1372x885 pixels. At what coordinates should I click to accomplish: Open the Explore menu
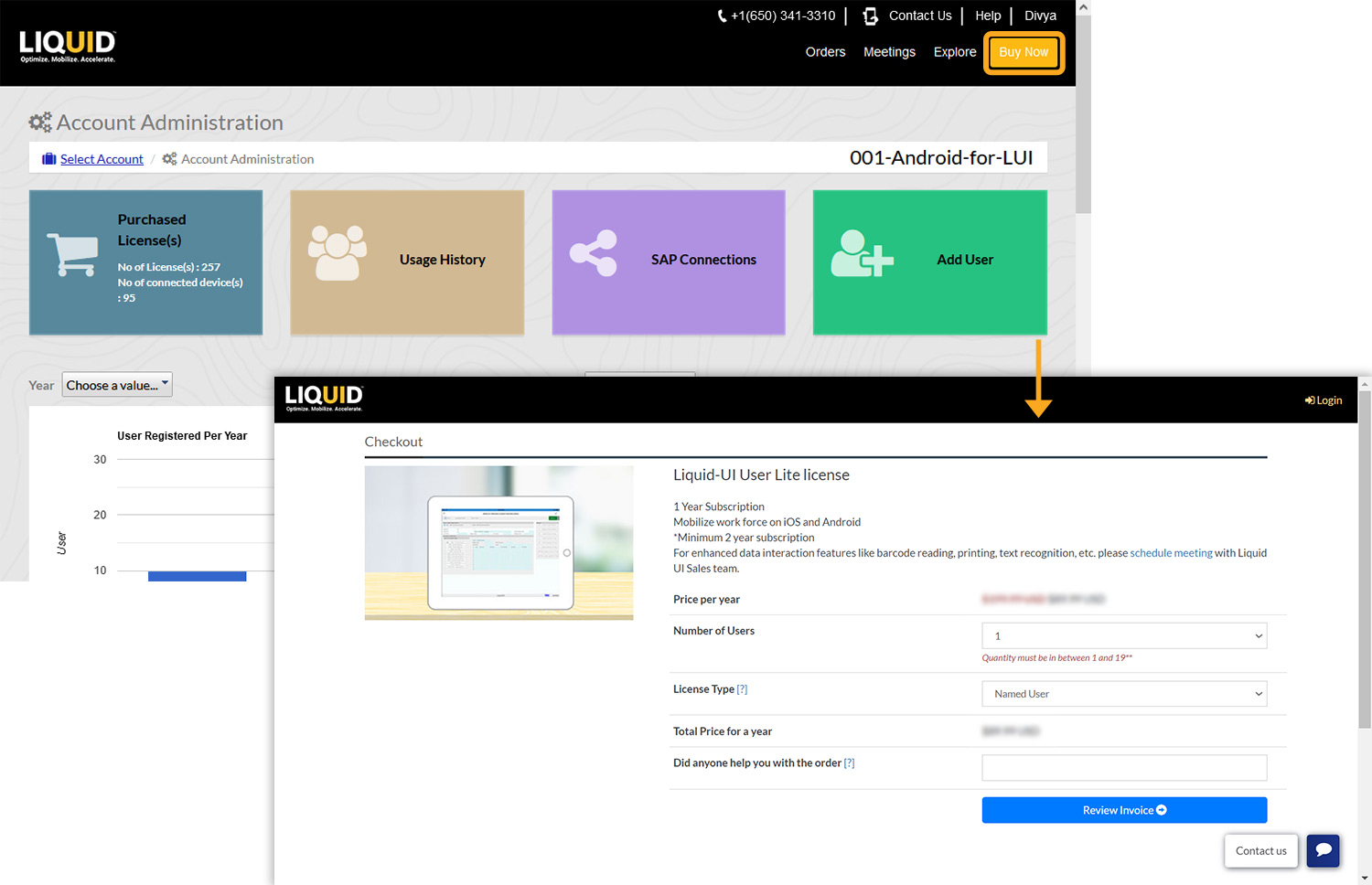[955, 52]
